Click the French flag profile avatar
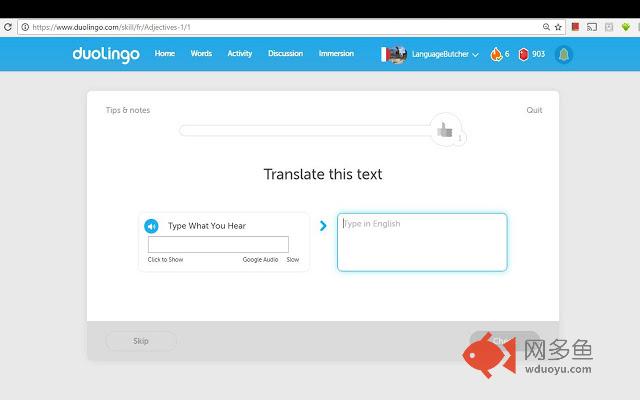The image size is (640, 400). (393, 54)
